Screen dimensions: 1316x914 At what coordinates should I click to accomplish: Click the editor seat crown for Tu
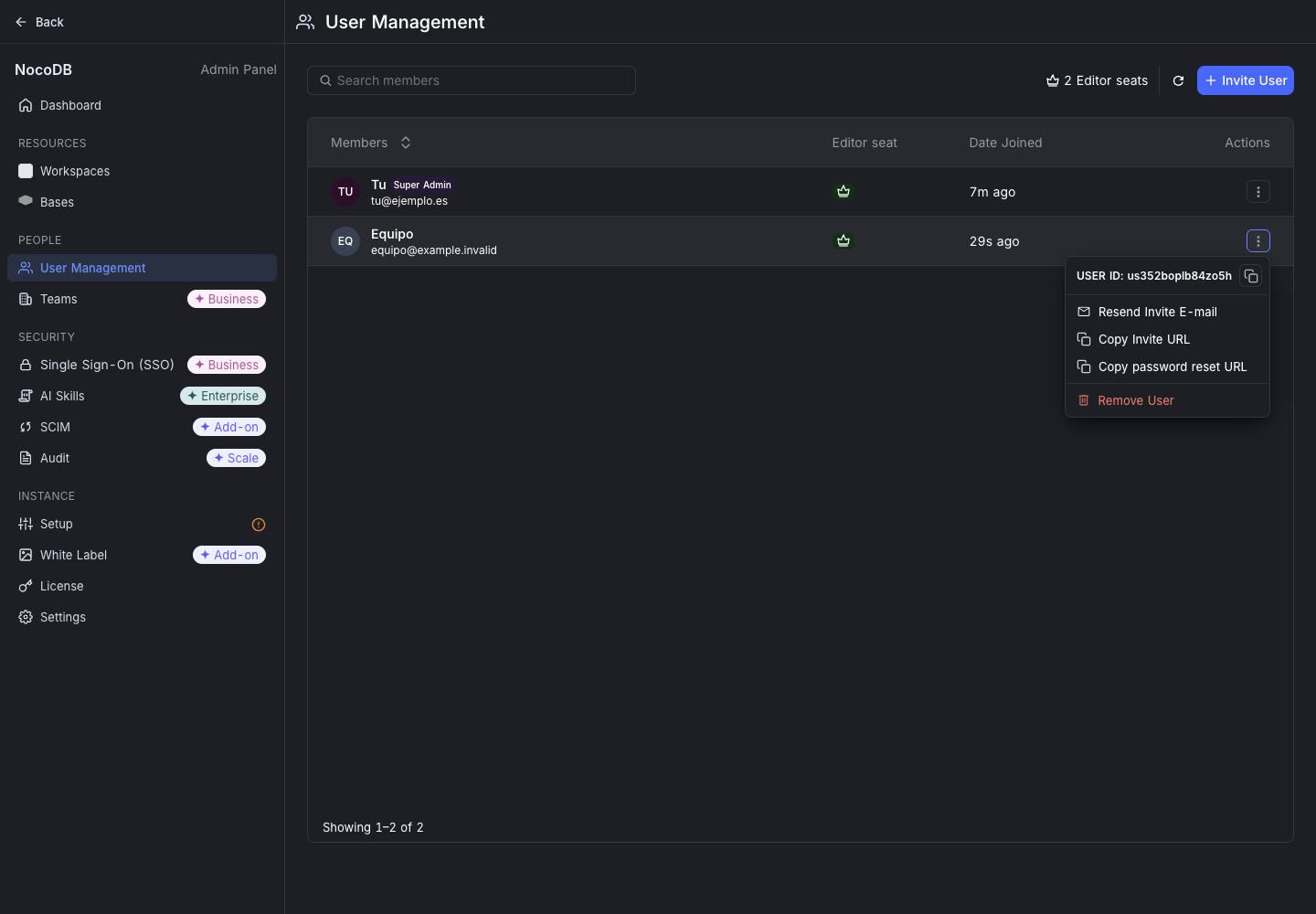pyautogui.click(x=844, y=192)
